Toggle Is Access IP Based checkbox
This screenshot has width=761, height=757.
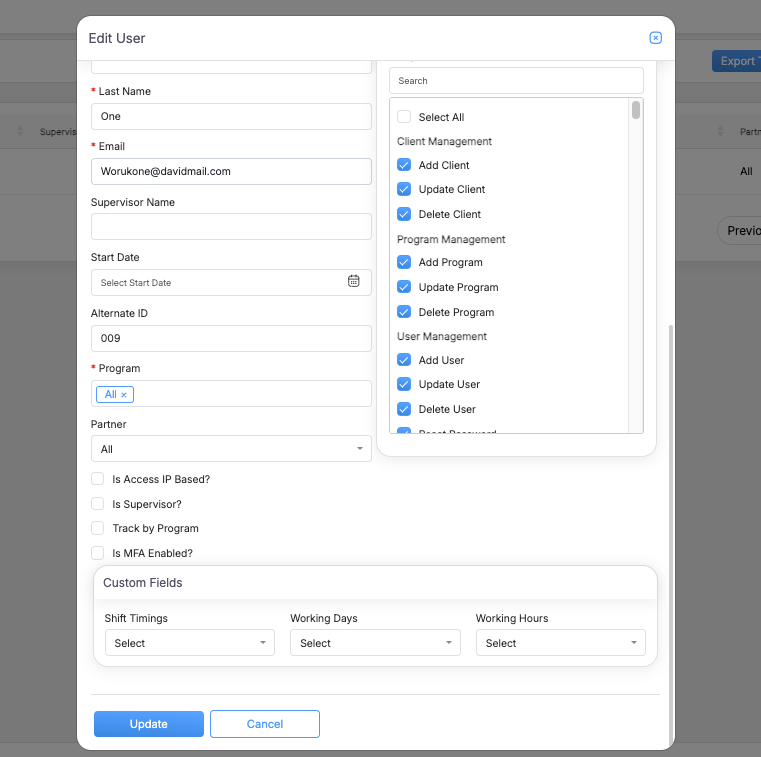98,479
